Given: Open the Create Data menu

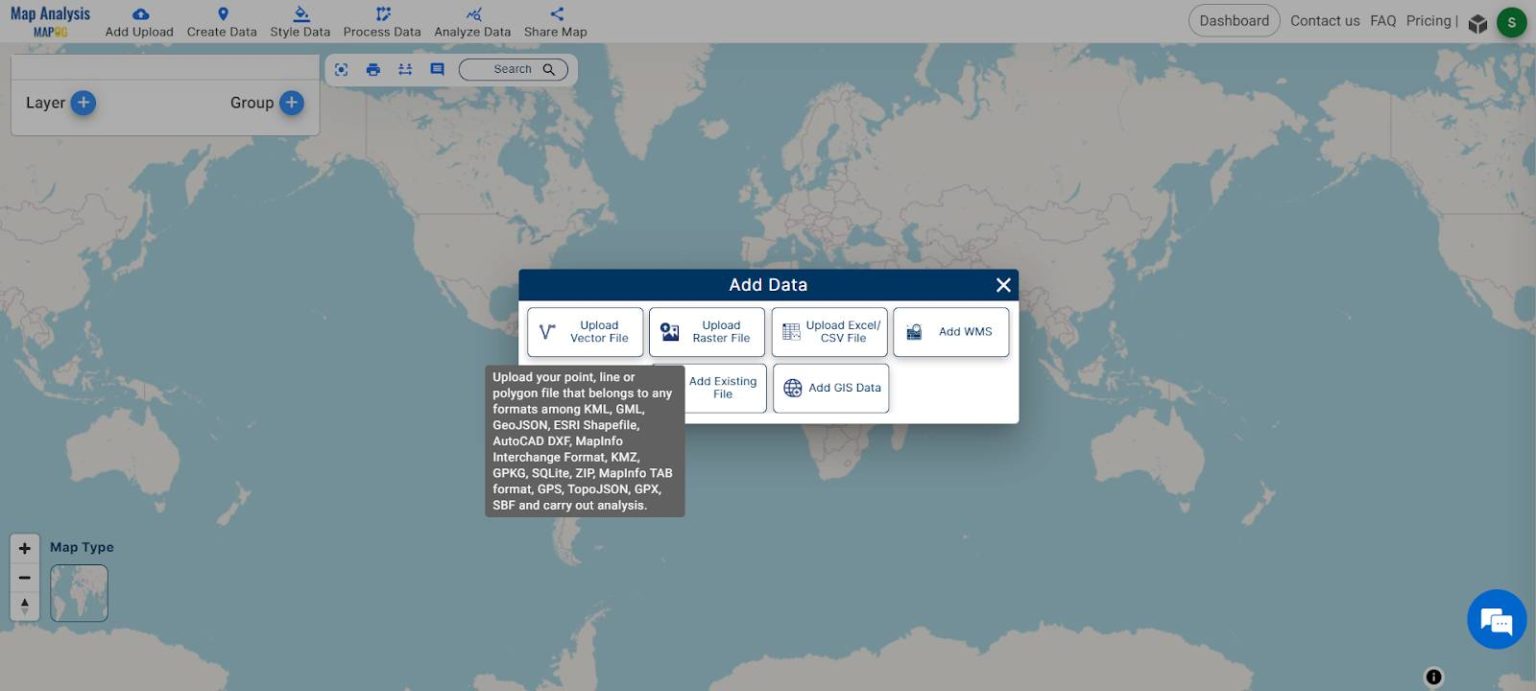Looking at the screenshot, I should click(222, 22).
